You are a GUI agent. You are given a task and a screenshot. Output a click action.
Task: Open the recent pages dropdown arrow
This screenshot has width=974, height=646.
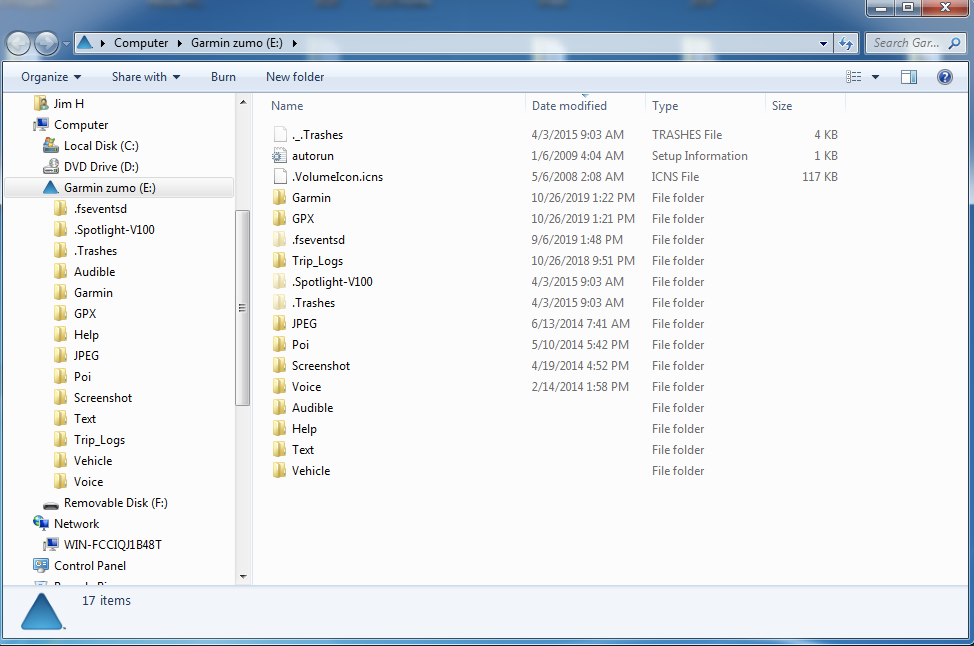tap(66, 44)
